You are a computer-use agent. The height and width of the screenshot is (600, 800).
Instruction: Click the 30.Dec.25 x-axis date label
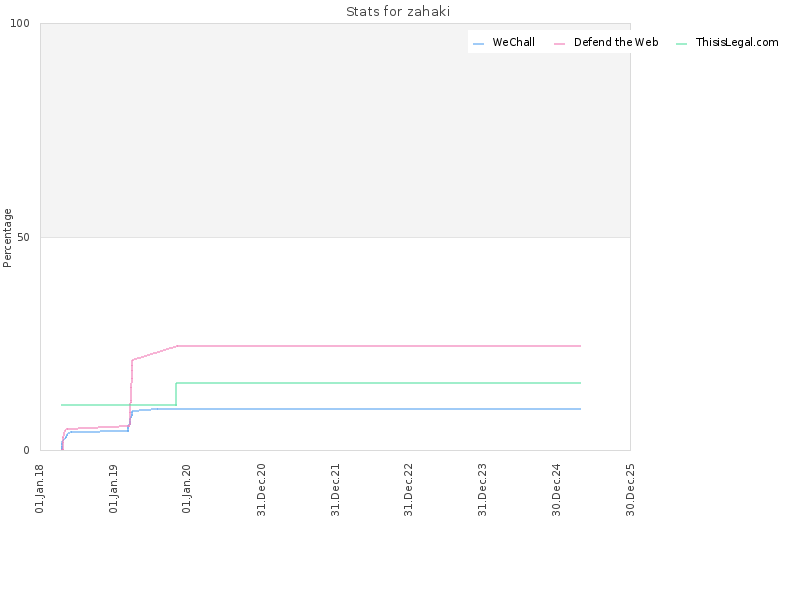(x=630, y=490)
